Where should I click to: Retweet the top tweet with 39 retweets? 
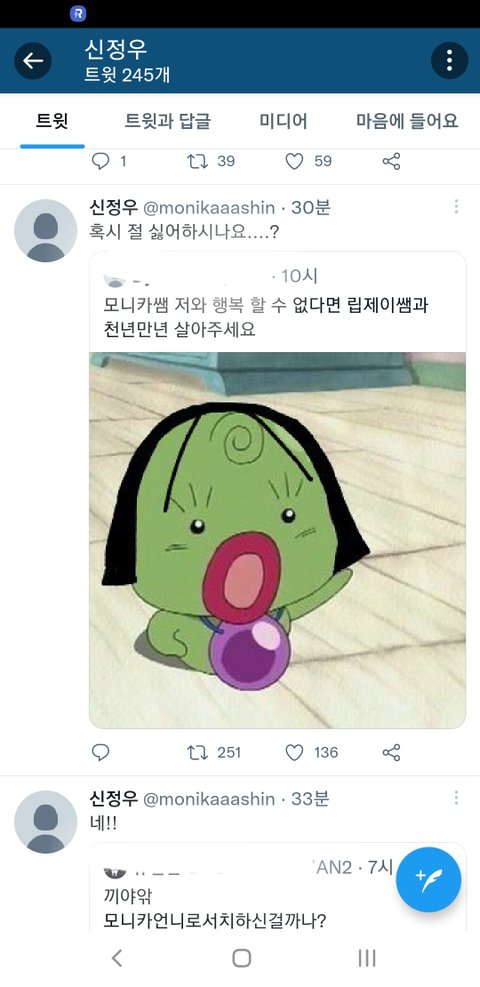[x=198, y=161]
